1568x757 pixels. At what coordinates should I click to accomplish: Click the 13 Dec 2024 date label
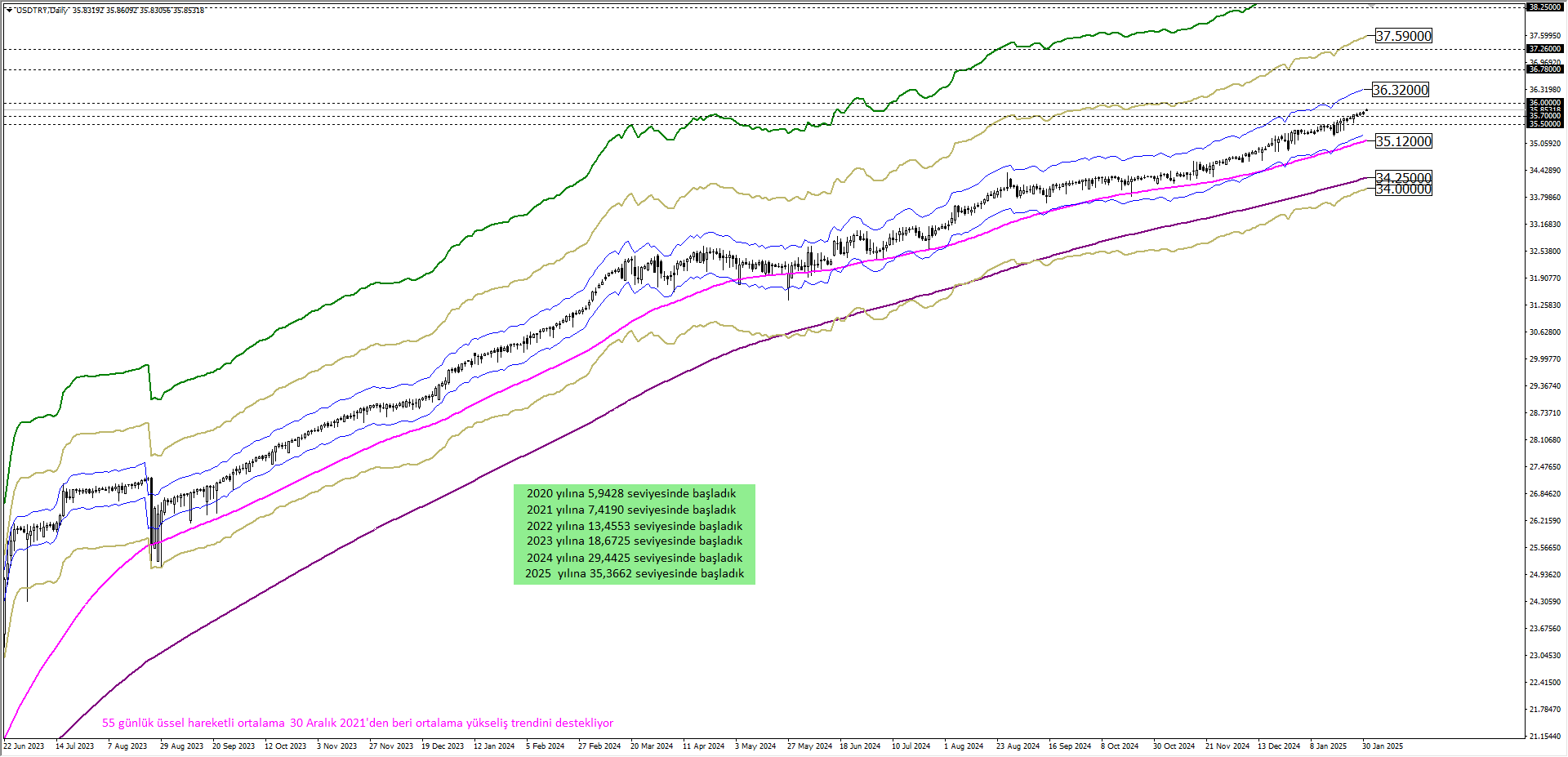pos(1279,746)
